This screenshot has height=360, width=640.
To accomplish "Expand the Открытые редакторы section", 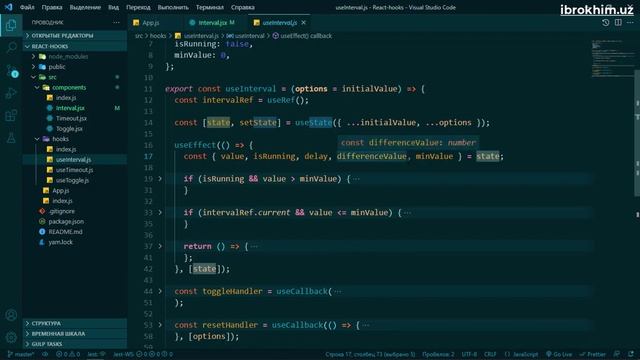I will [x=75, y=36].
